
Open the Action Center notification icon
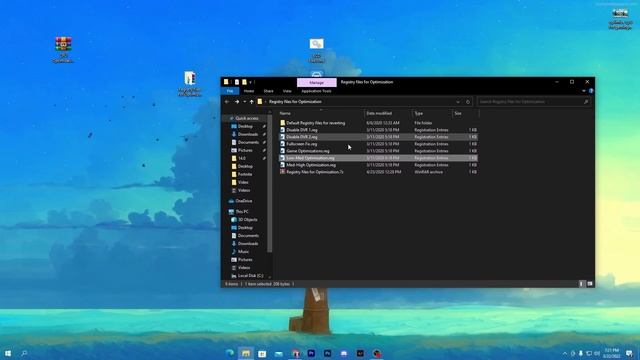629,353
